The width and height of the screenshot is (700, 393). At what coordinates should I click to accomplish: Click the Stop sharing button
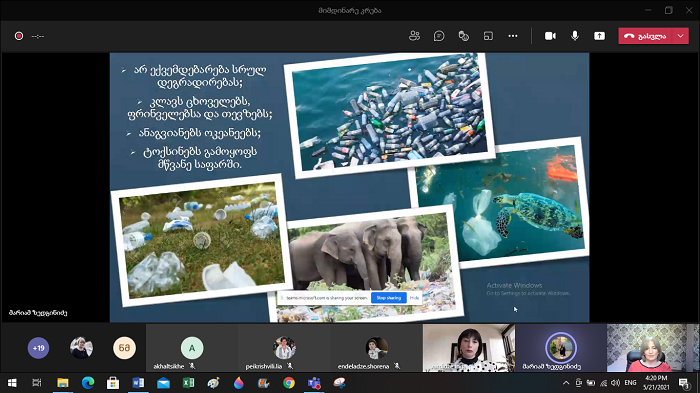pos(388,298)
